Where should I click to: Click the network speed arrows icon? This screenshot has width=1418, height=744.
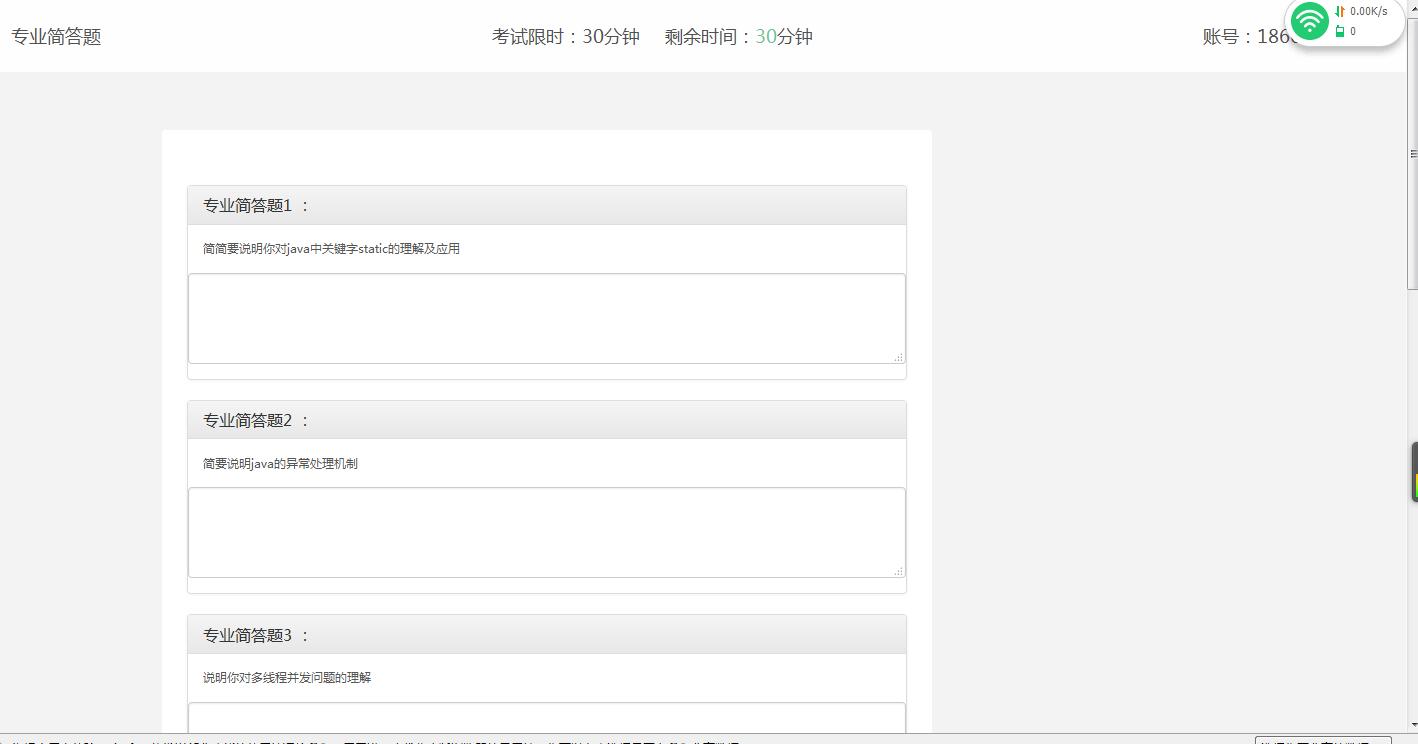click(1340, 12)
